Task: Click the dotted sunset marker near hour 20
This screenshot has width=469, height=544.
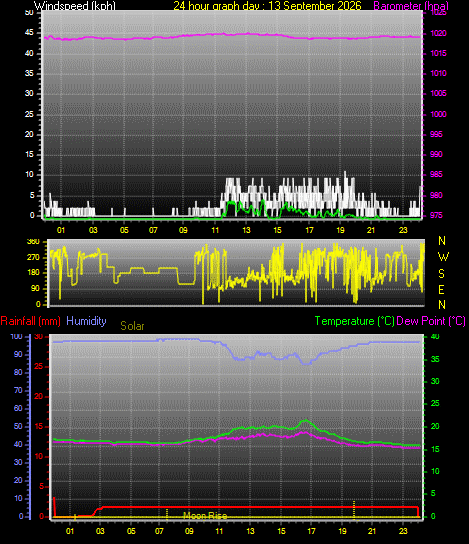Action: [x=354, y=510]
